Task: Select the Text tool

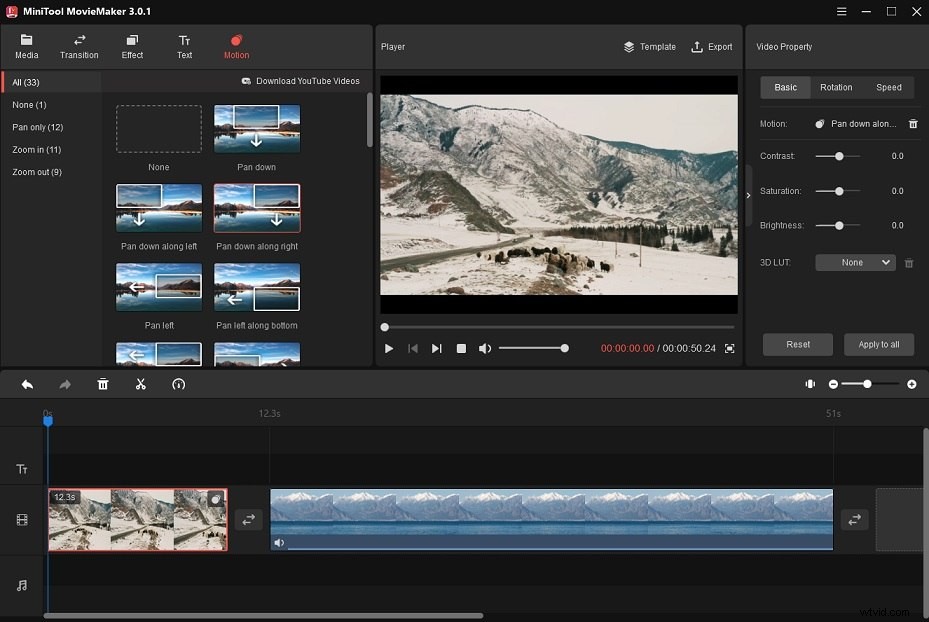Action: click(x=184, y=46)
